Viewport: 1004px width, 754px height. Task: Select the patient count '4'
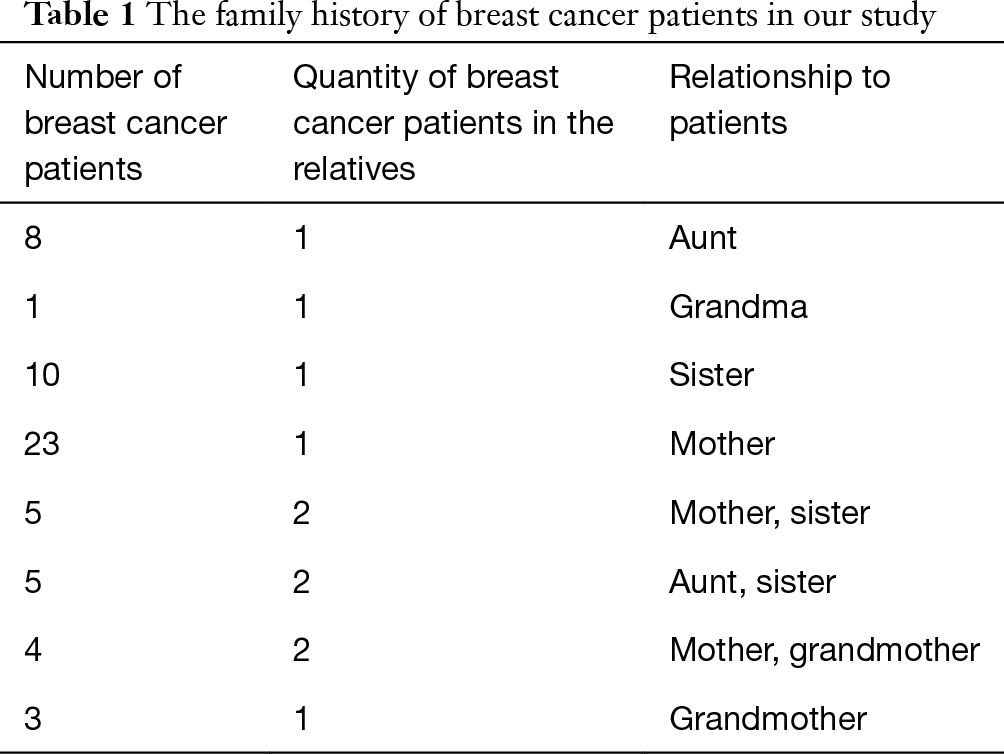33,650
